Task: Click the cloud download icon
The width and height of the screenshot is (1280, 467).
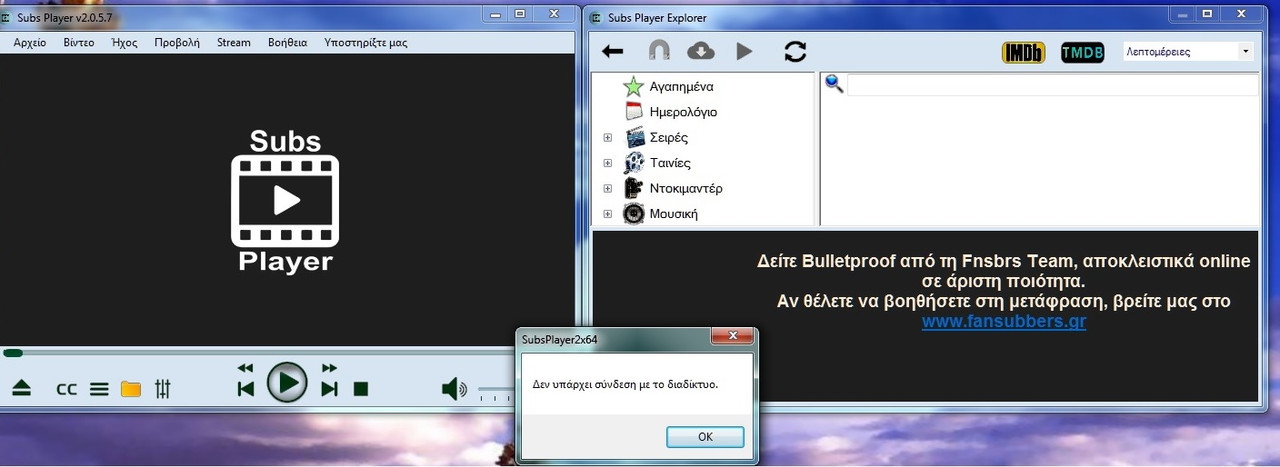Action: pos(701,51)
